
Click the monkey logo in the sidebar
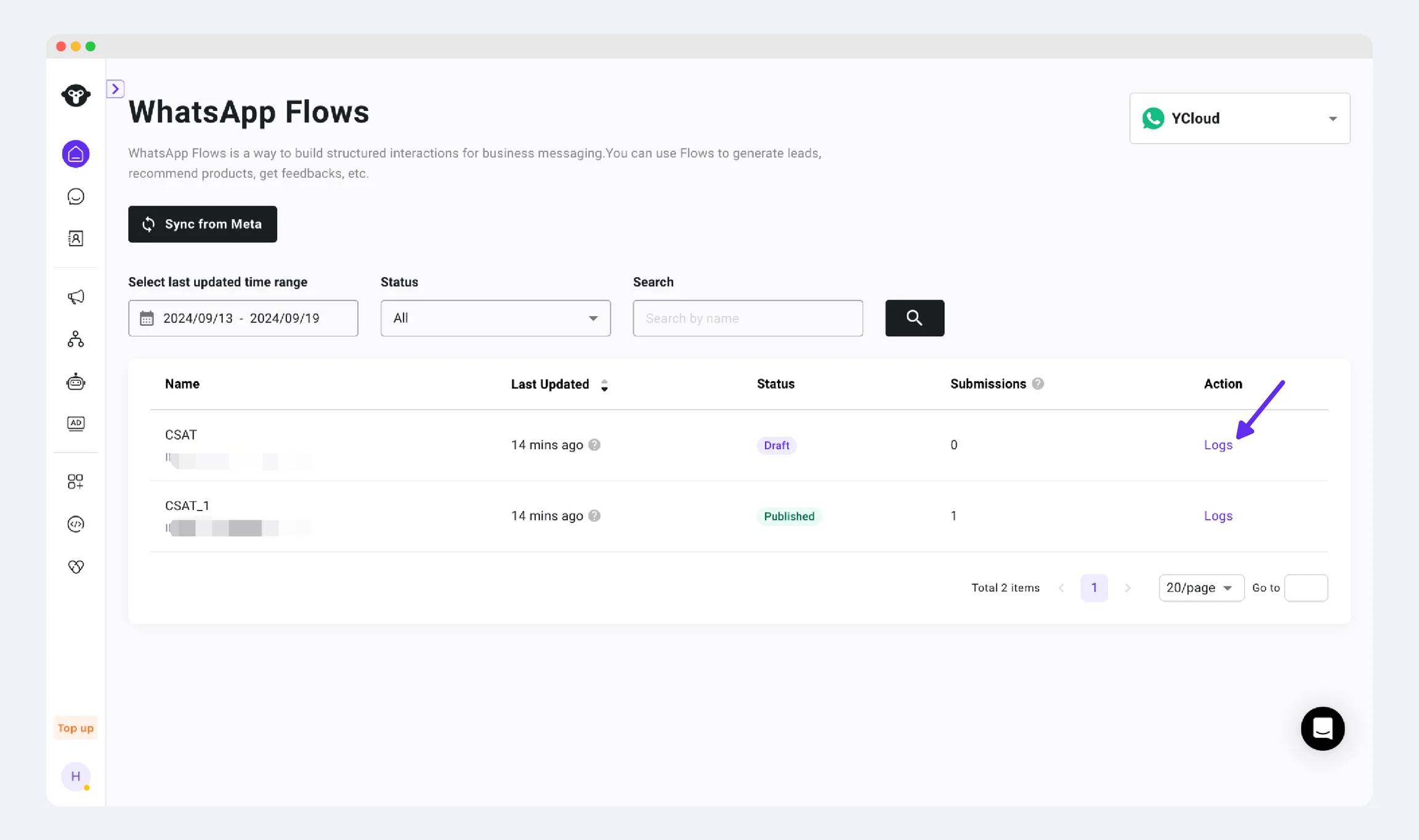click(76, 95)
